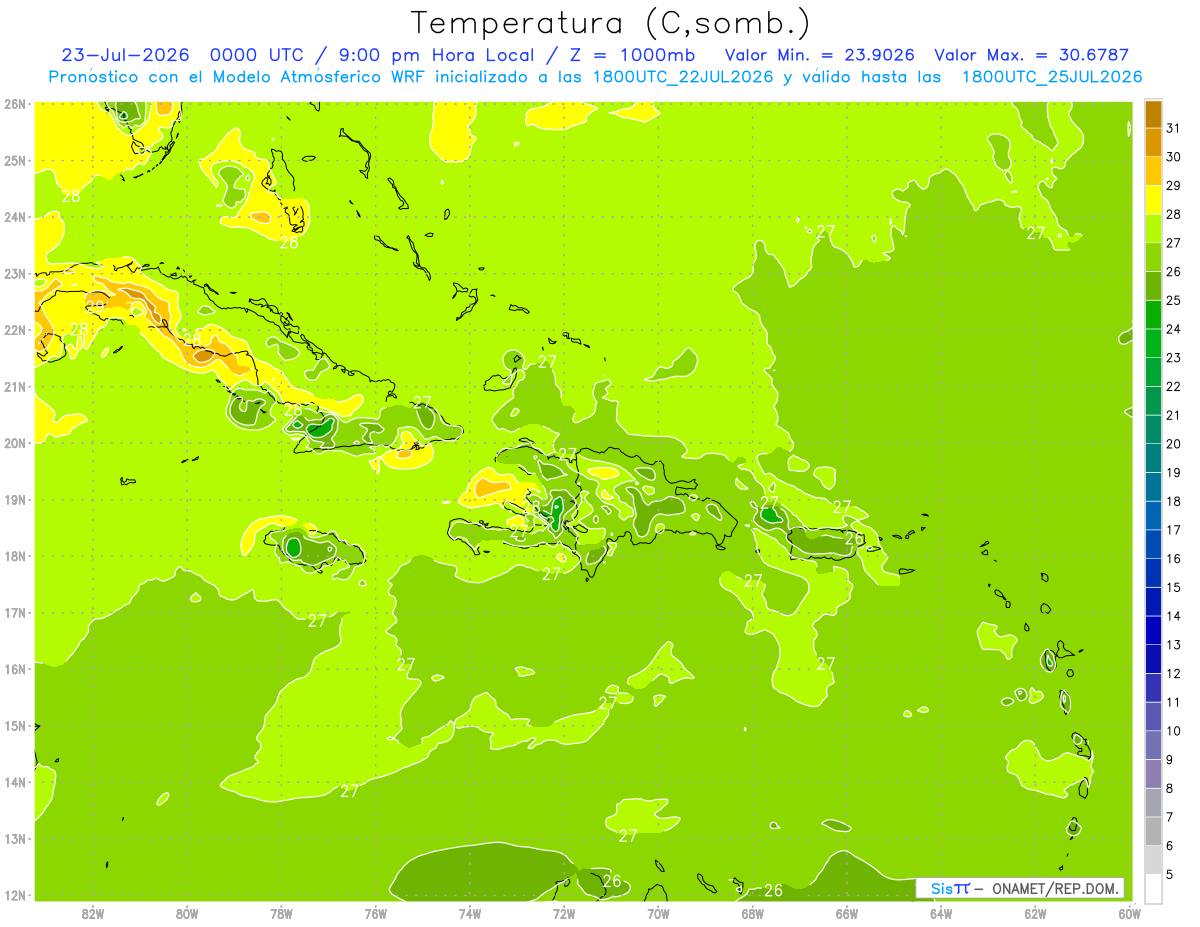Click the '26N' latitude axis label
The width and height of the screenshot is (1200, 927).
point(14,104)
